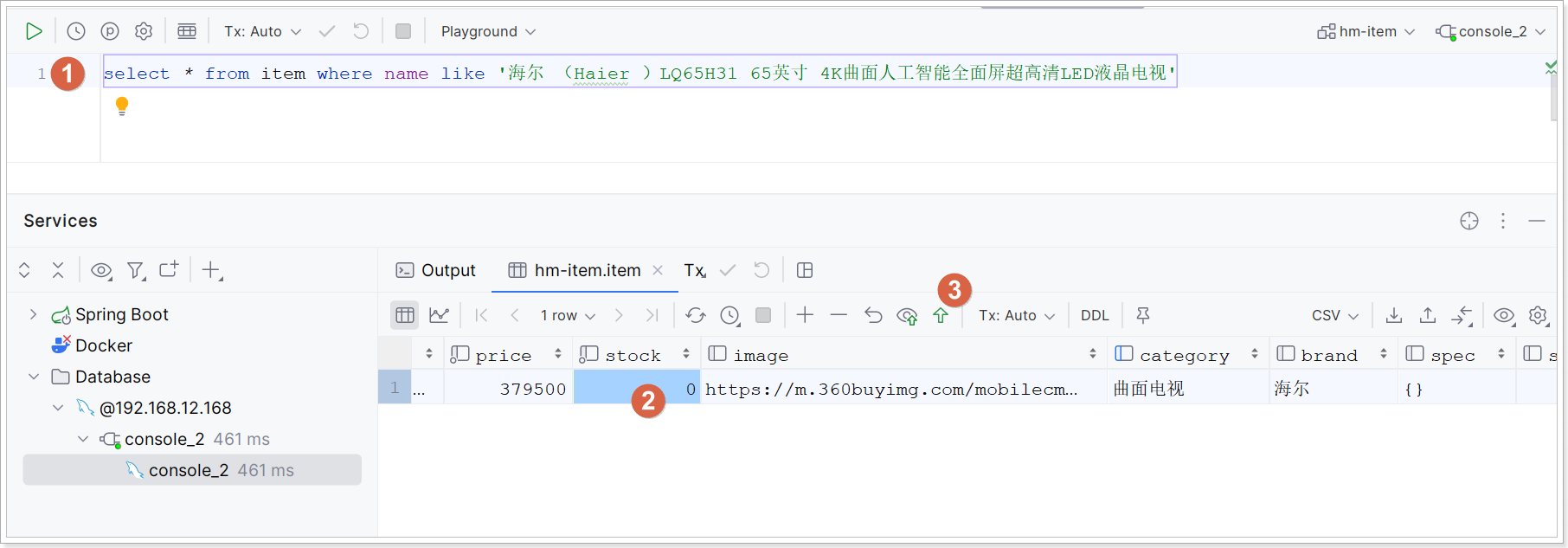The height and width of the screenshot is (548, 1568).
Task: Click the stop square in editor toolbar
Action: [403, 31]
